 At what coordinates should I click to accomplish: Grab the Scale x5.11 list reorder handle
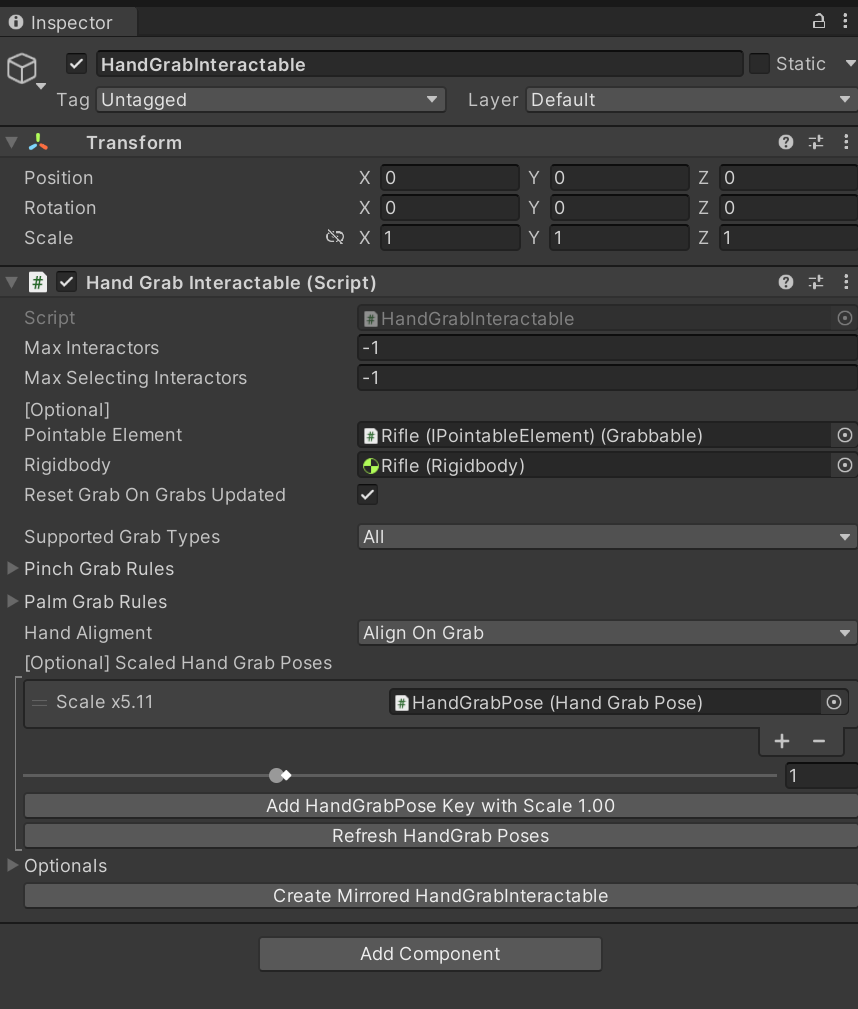tap(39, 703)
